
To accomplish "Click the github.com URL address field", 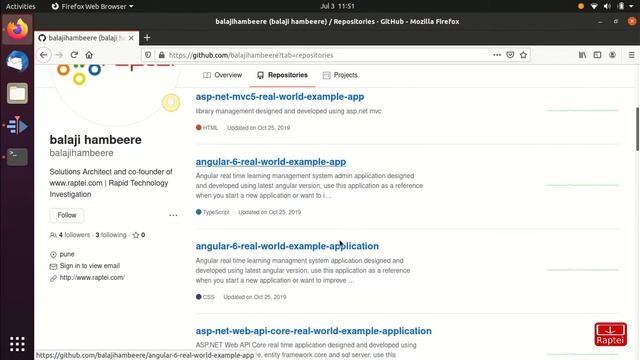I will coord(327,55).
